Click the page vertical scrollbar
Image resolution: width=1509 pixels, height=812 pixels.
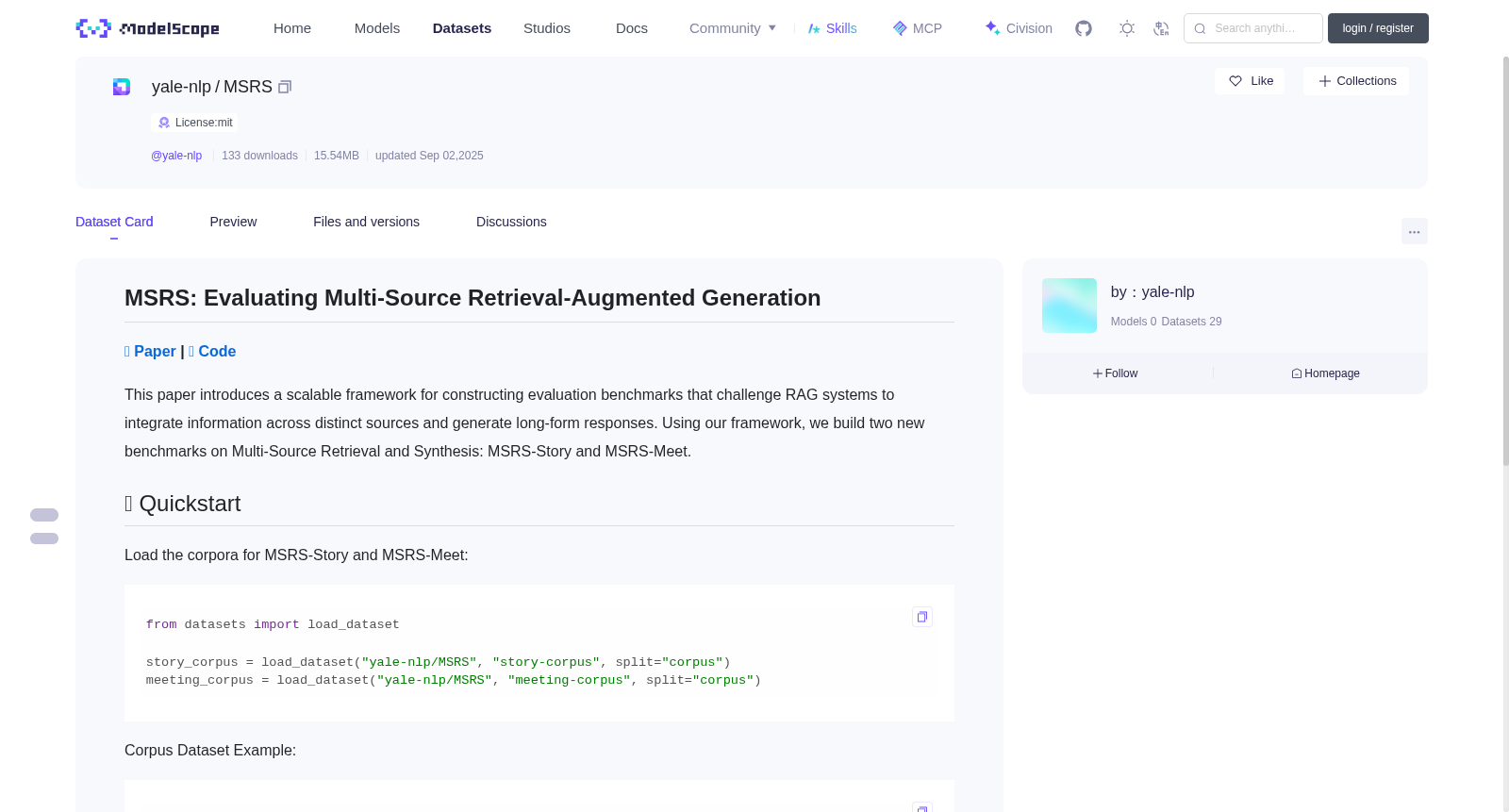pyautogui.click(x=1505, y=259)
